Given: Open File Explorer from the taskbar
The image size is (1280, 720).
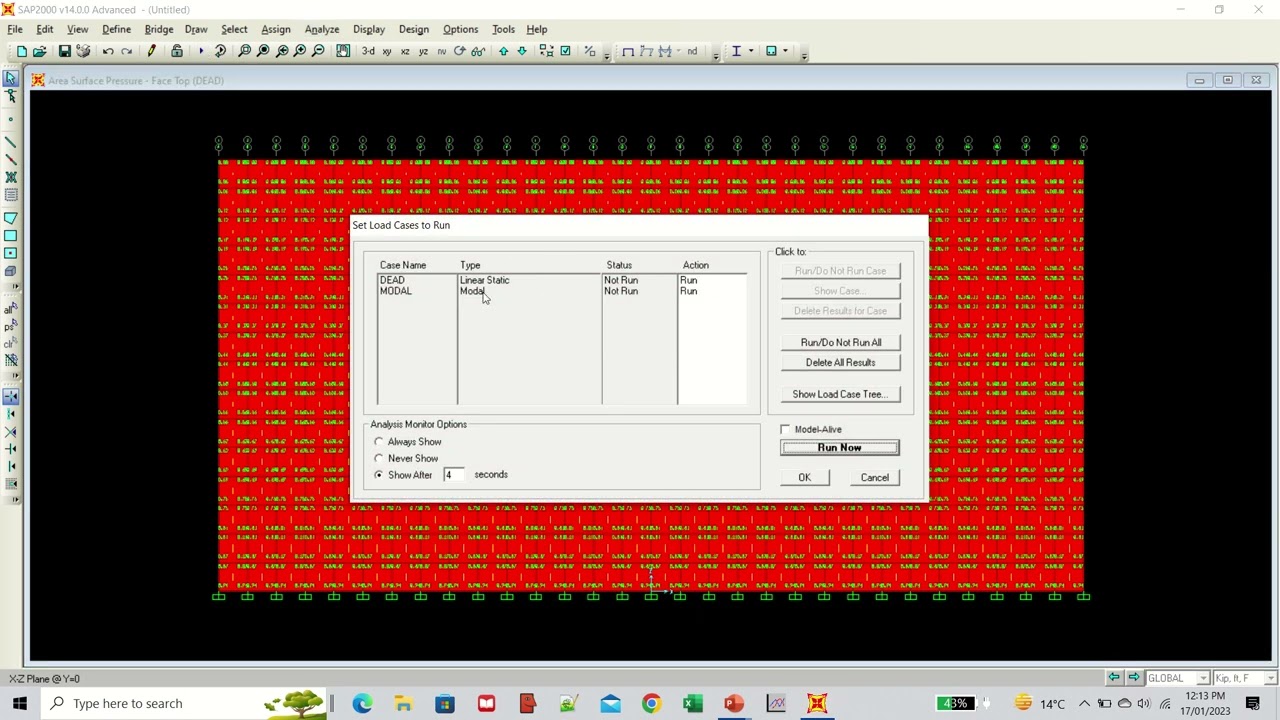Looking at the screenshot, I should 403,703.
